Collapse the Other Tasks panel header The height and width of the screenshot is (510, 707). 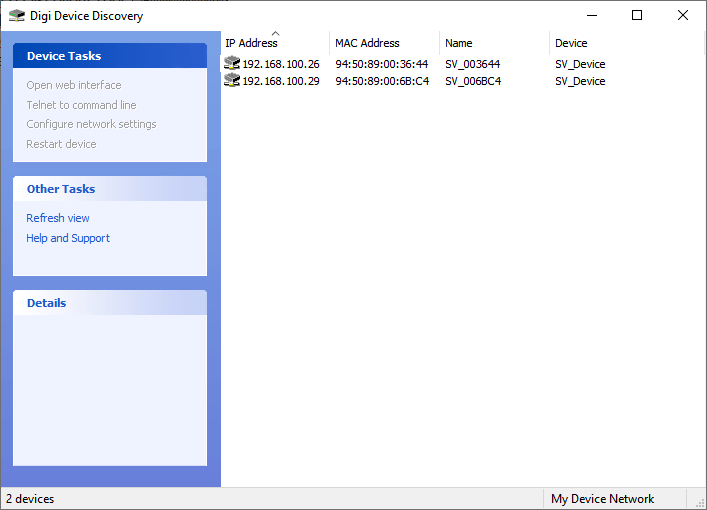(x=110, y=189)
